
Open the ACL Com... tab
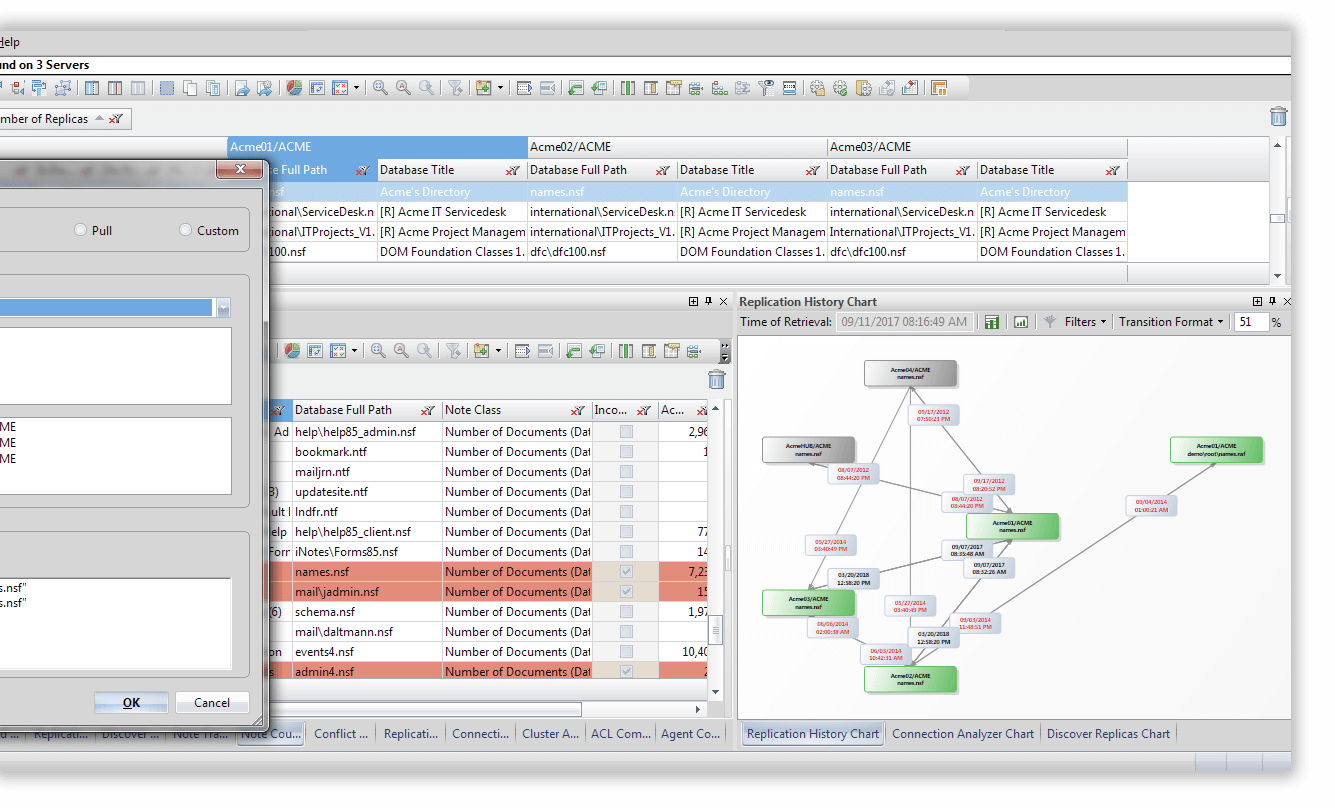[x=620, y=734]
